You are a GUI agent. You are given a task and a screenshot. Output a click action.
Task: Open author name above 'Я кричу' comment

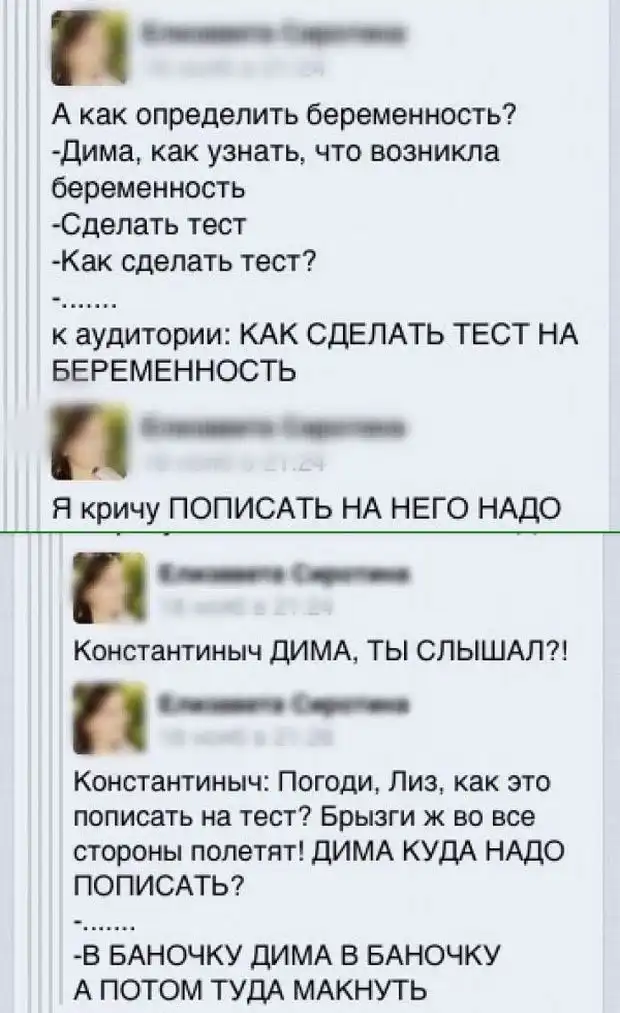271,427
